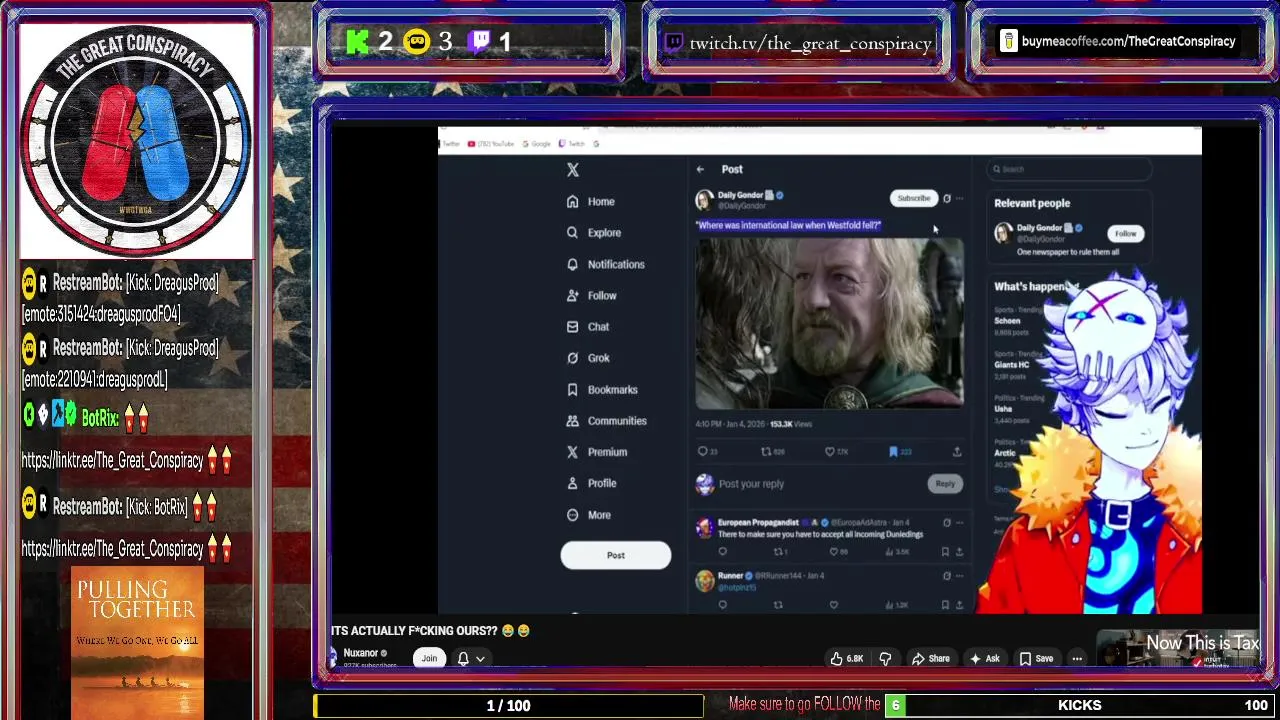1280x720 pixels.
Task: Click the X logo in the sidebar
Action: coord(573,170)
